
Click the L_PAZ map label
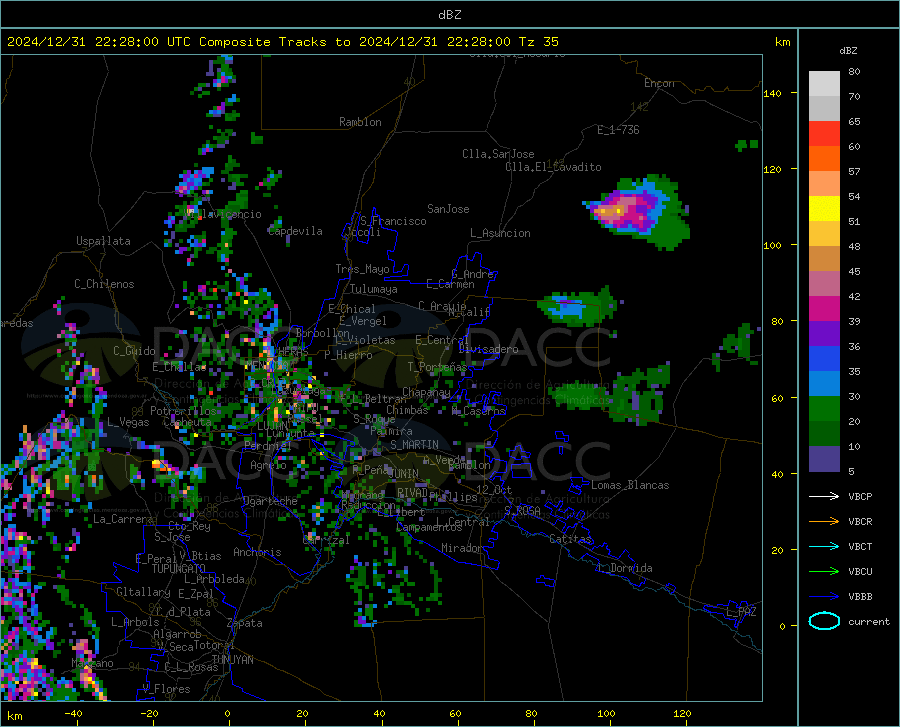741,612
